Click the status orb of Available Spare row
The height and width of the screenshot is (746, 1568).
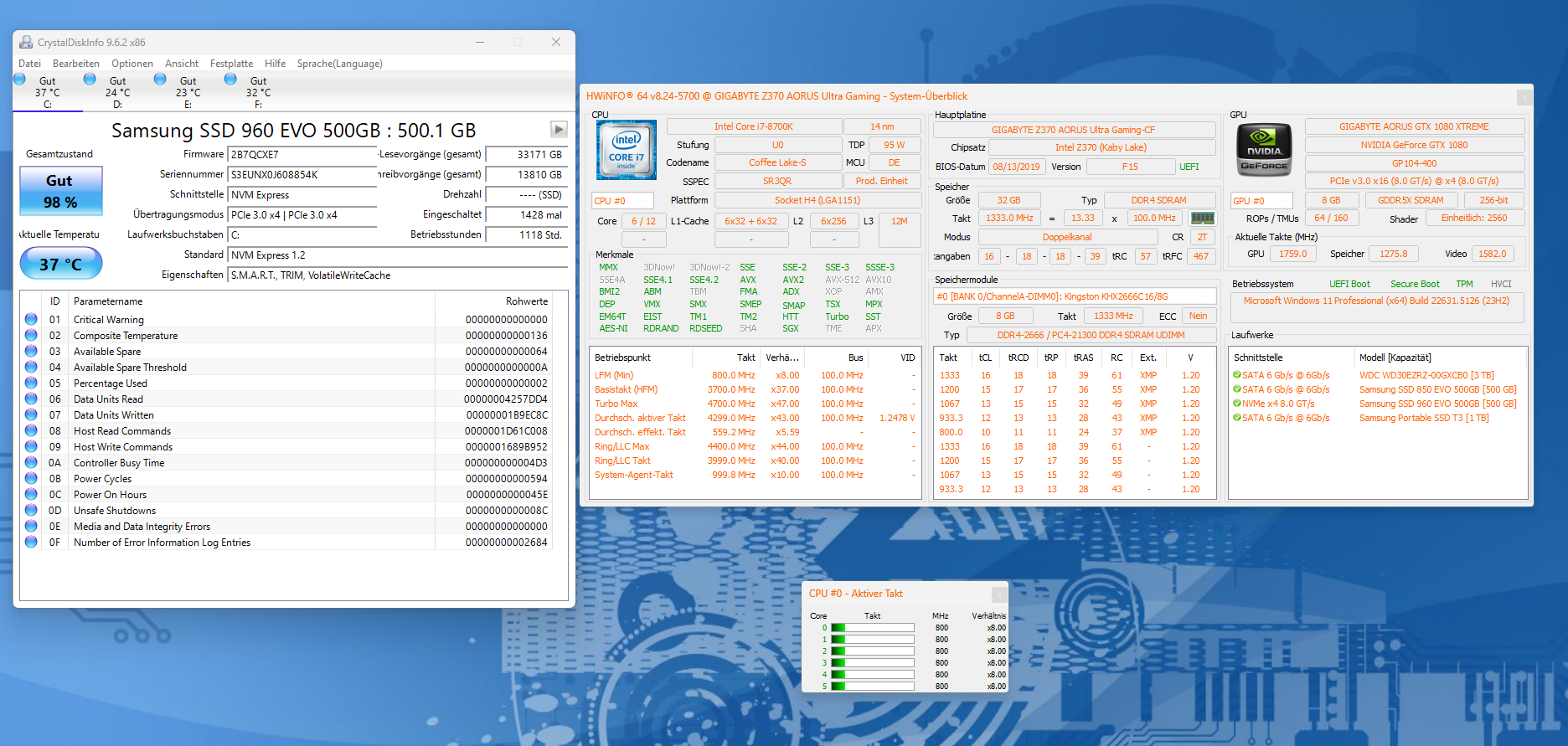click(31, 351)
